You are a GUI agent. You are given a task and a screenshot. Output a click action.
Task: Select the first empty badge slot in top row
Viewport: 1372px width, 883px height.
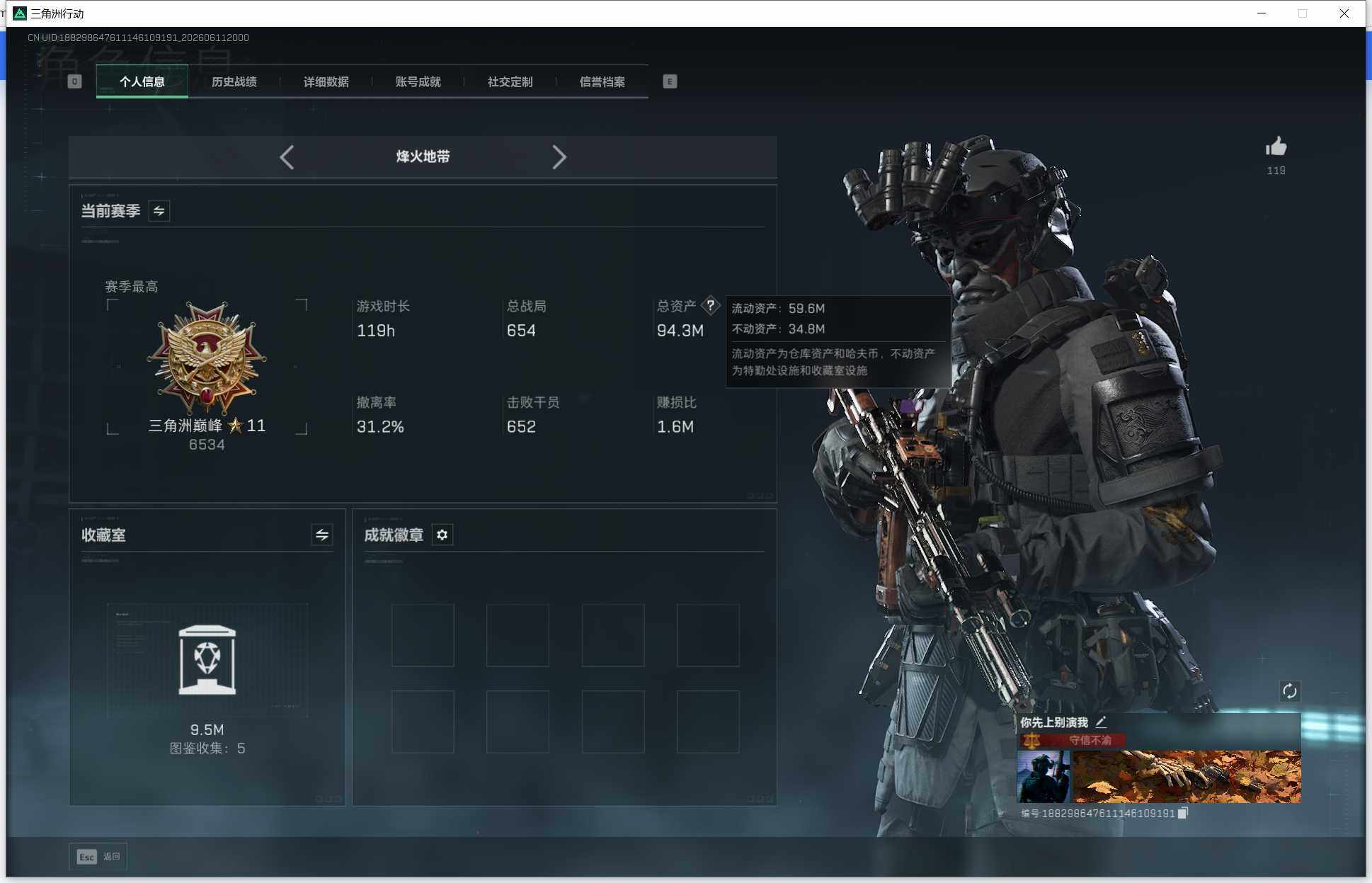click(423, 635)
